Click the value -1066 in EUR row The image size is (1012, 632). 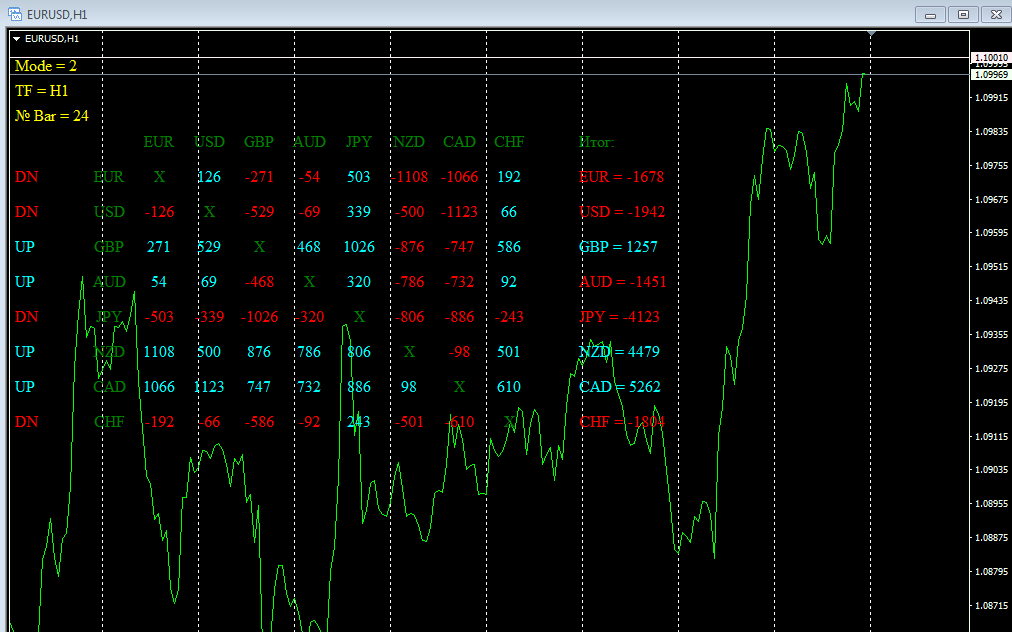459,177
